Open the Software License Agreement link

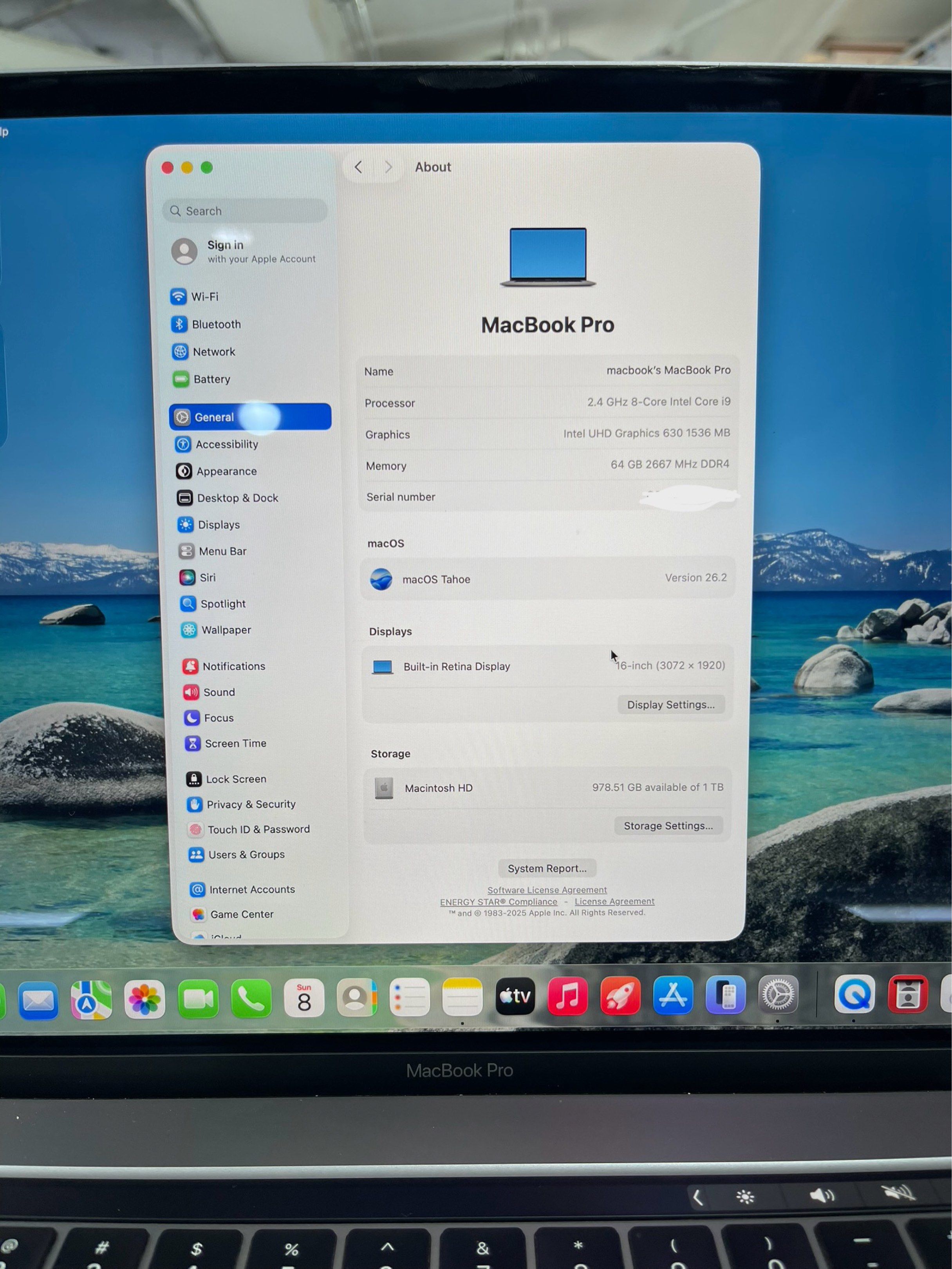coord(547,890)
